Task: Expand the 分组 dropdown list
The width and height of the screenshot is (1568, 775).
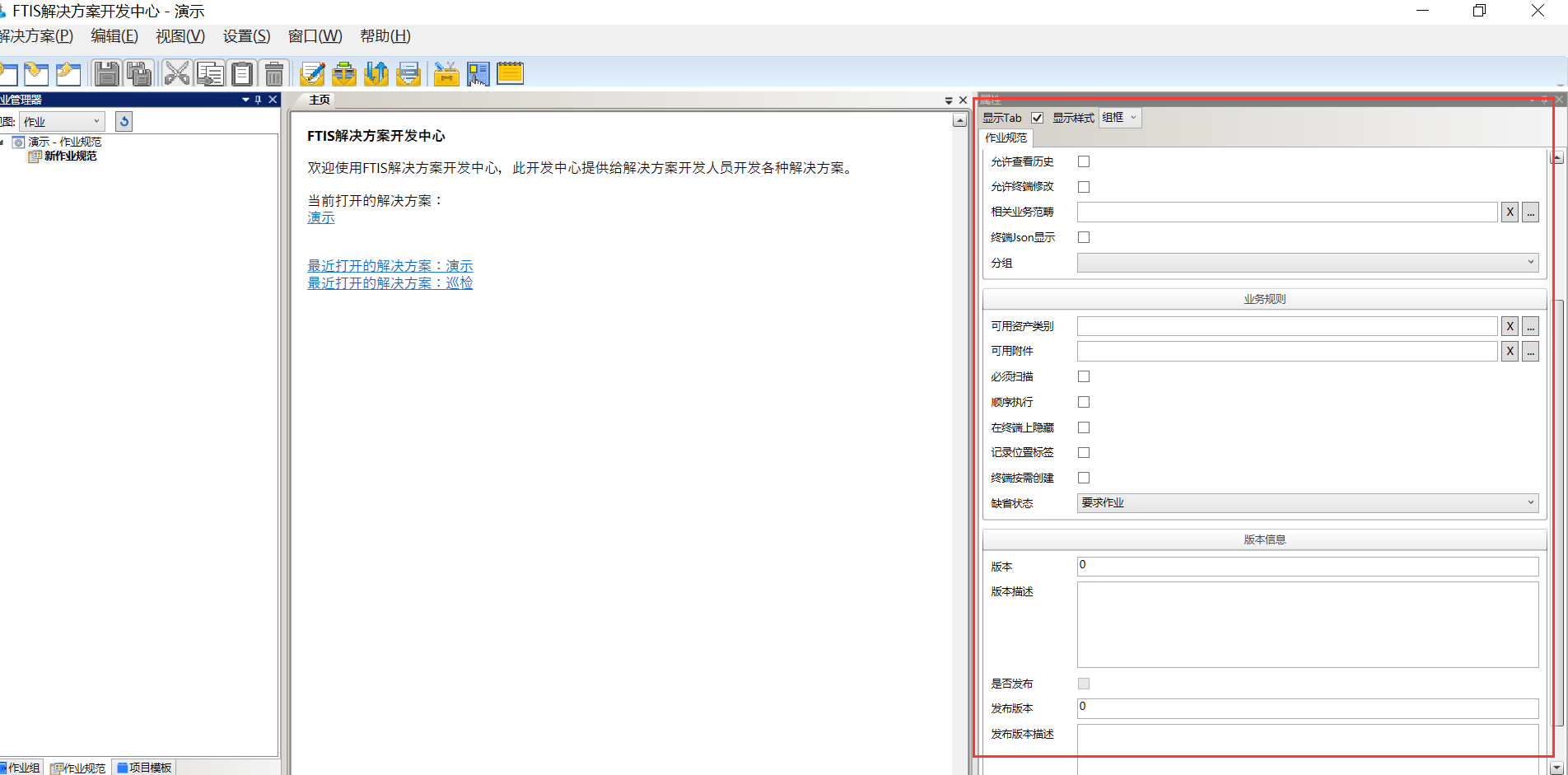Action: point(1307,263)
